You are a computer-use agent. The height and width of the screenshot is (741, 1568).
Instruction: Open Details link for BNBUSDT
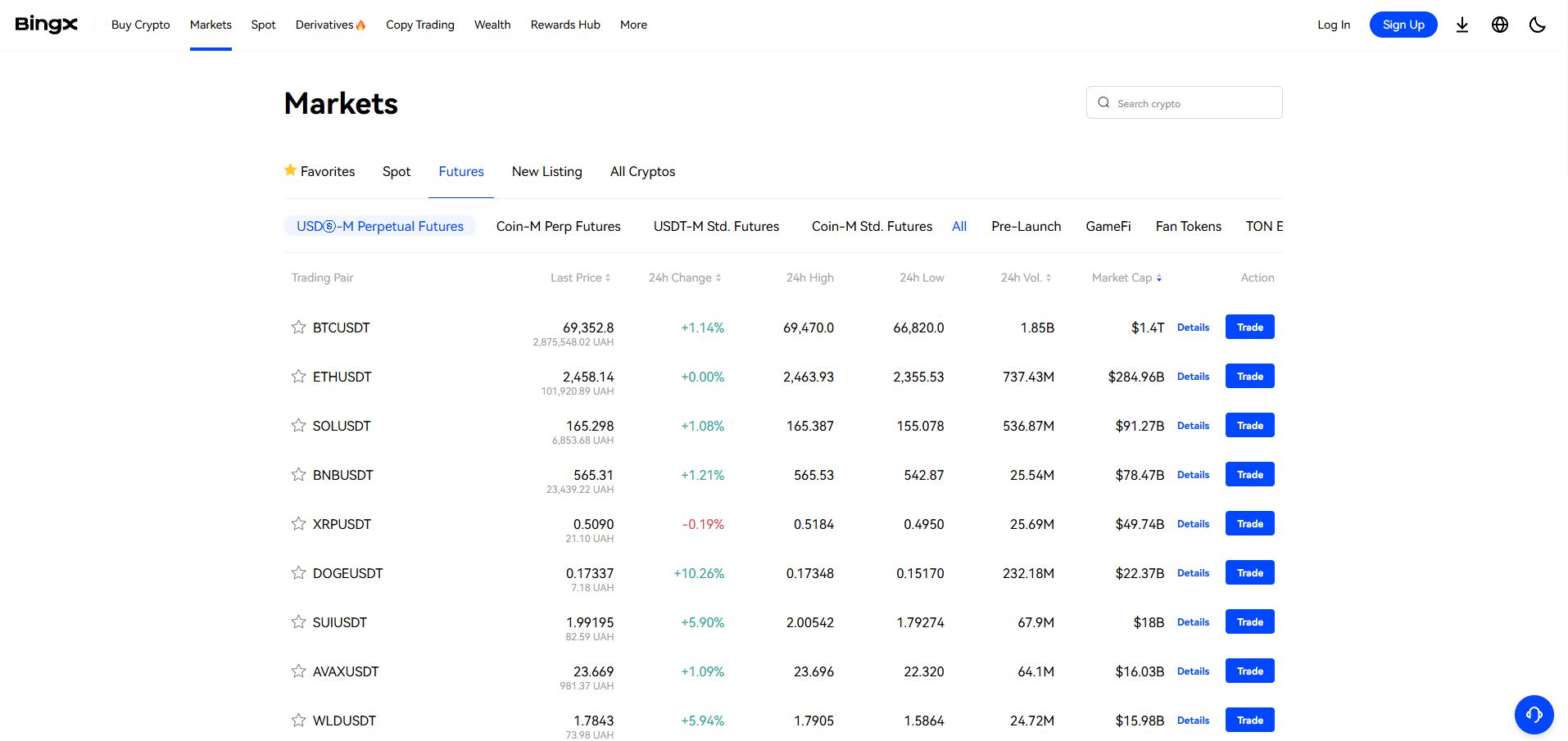pos(1193,474)
